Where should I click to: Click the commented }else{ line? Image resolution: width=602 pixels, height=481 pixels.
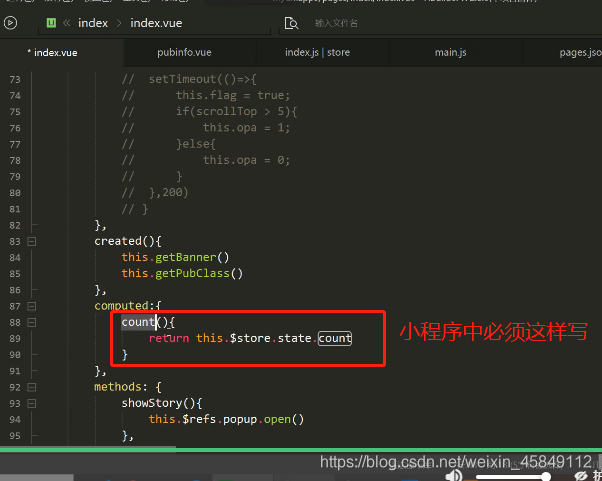169,144
